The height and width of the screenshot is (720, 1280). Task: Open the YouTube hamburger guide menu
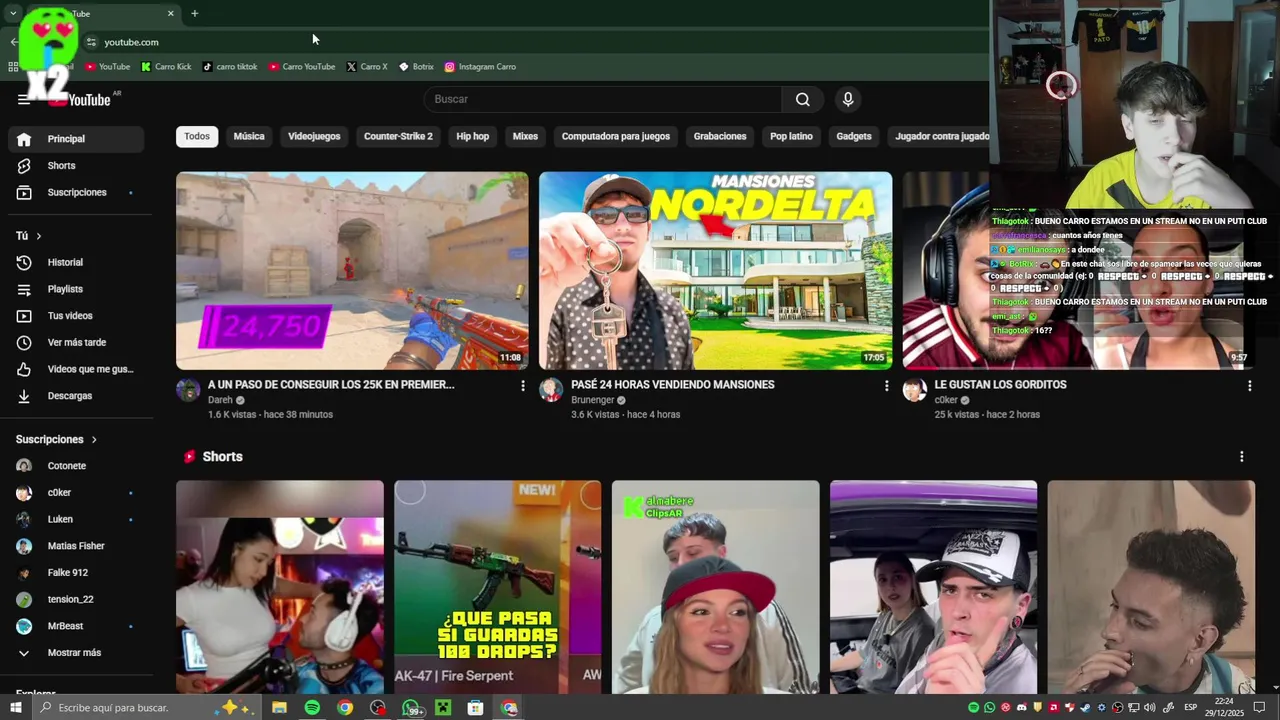pos(24,99)
